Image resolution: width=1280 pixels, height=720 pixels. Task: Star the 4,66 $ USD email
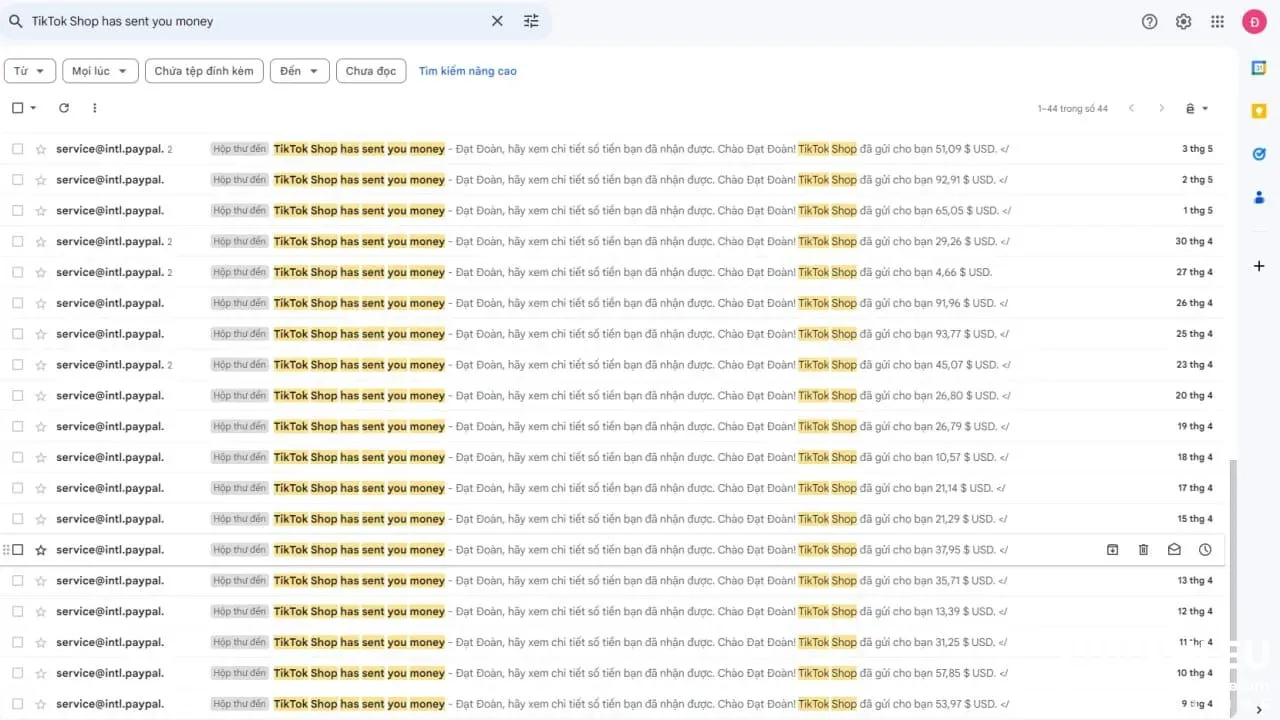pos(41,272)
